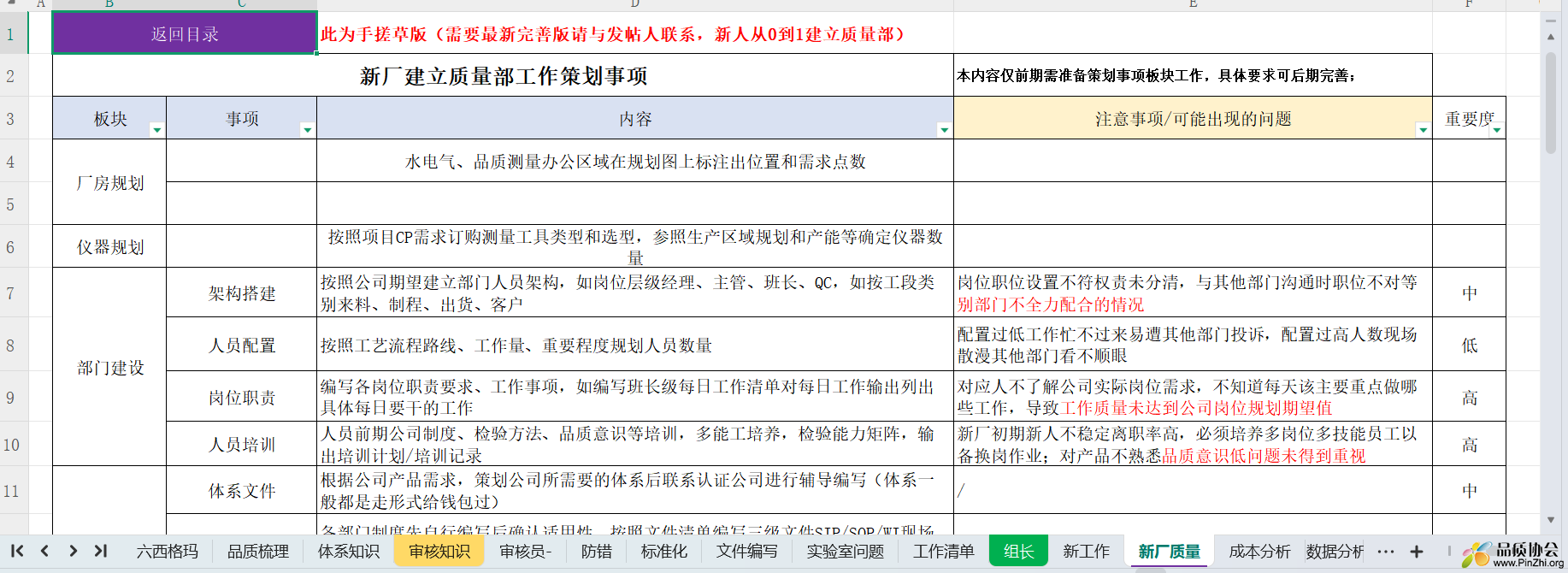Open the green 组长 sheet tab
The height and width of the screenshot is (573, 1568).
coord(1018,552)
